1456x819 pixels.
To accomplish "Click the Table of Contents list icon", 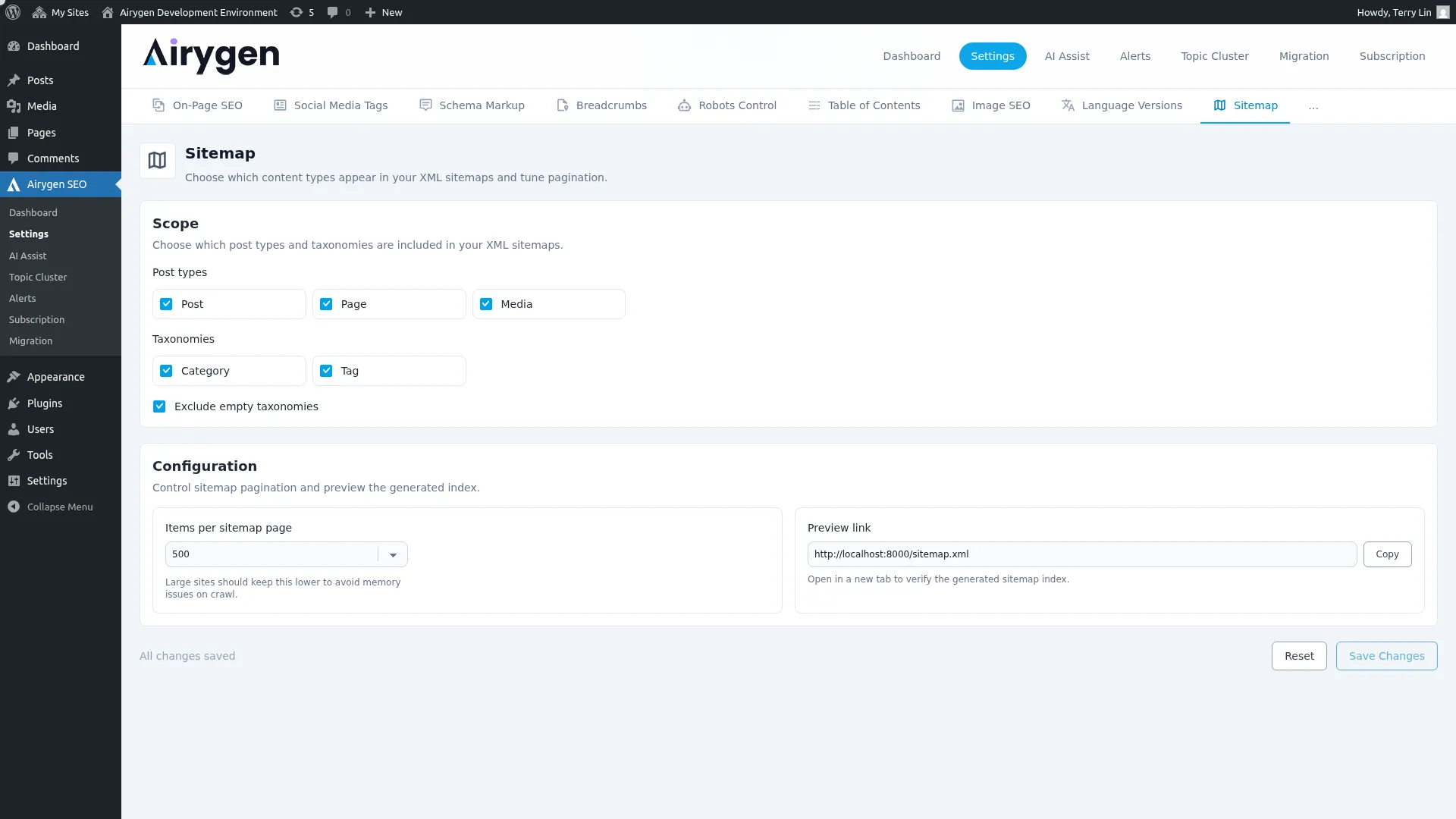I will point(814,105).
